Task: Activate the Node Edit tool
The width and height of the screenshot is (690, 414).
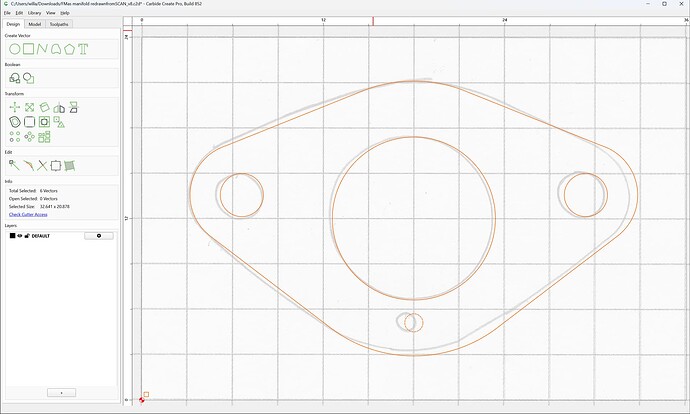Action: point(14,165)
